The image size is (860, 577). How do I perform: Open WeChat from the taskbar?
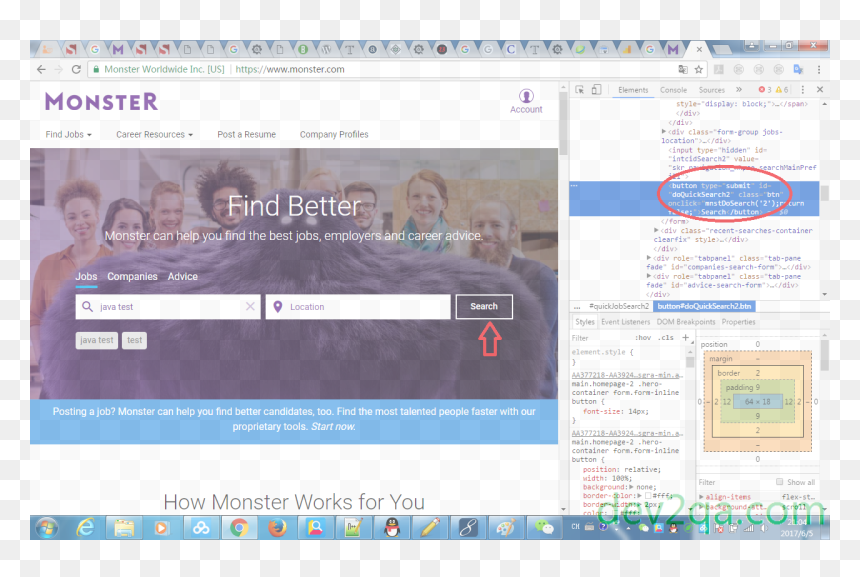(545, 528)
